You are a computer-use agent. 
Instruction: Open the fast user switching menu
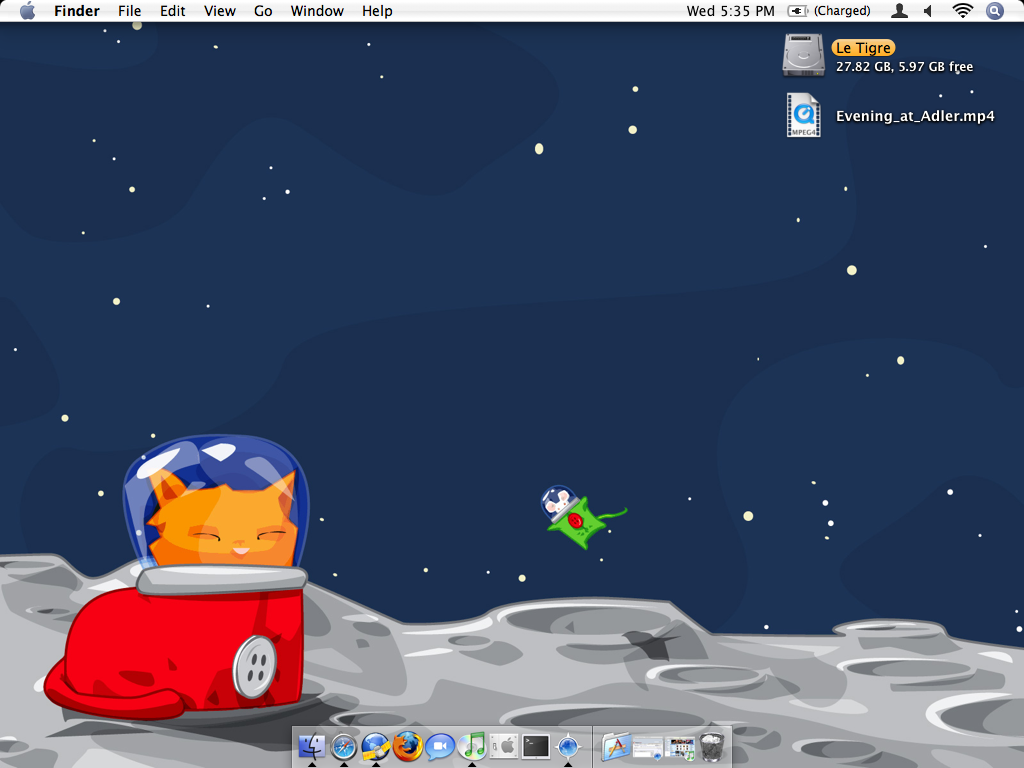click(x=899, y=10)
